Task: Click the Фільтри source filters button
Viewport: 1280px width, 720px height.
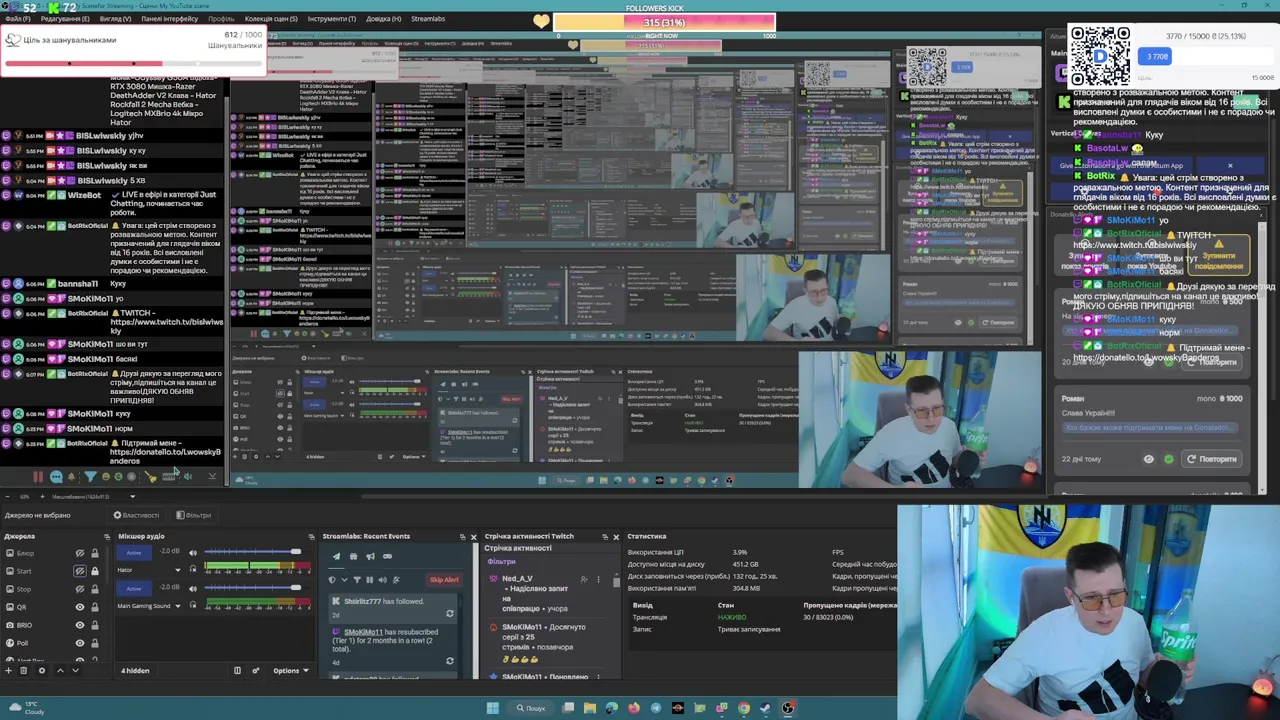Action: click(193, 515)
